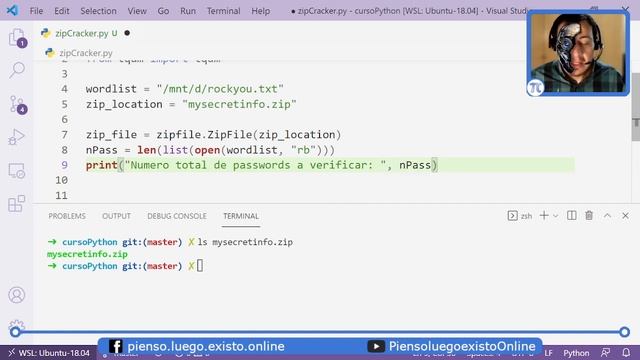Screen dimensions: 640x360
Task: Click the video progress bar start handle
Action: pyautogui.click(x=15, y=332)
